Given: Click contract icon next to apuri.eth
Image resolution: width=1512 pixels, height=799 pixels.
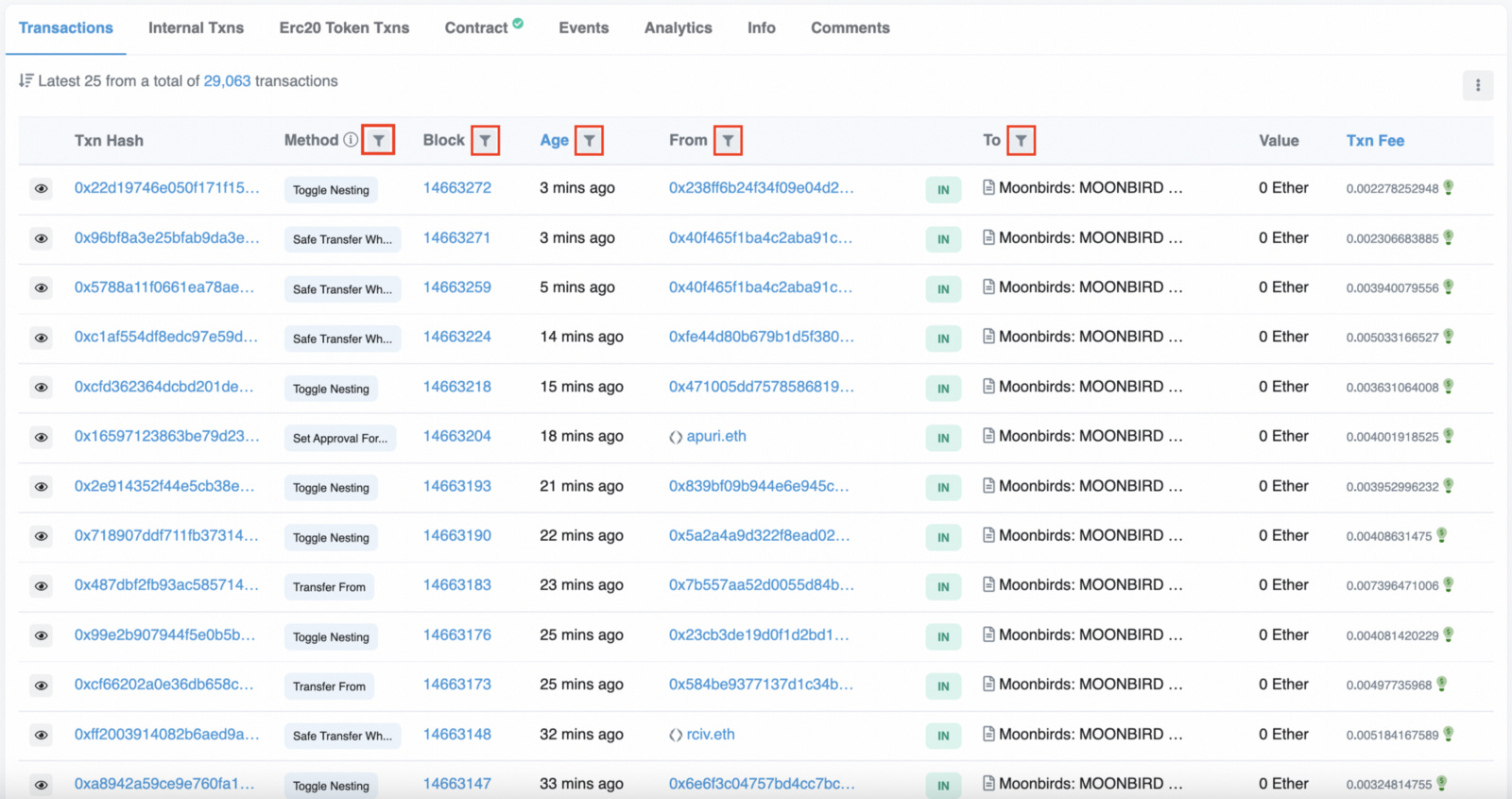Looking at the screenshot, I should [676, 437].
